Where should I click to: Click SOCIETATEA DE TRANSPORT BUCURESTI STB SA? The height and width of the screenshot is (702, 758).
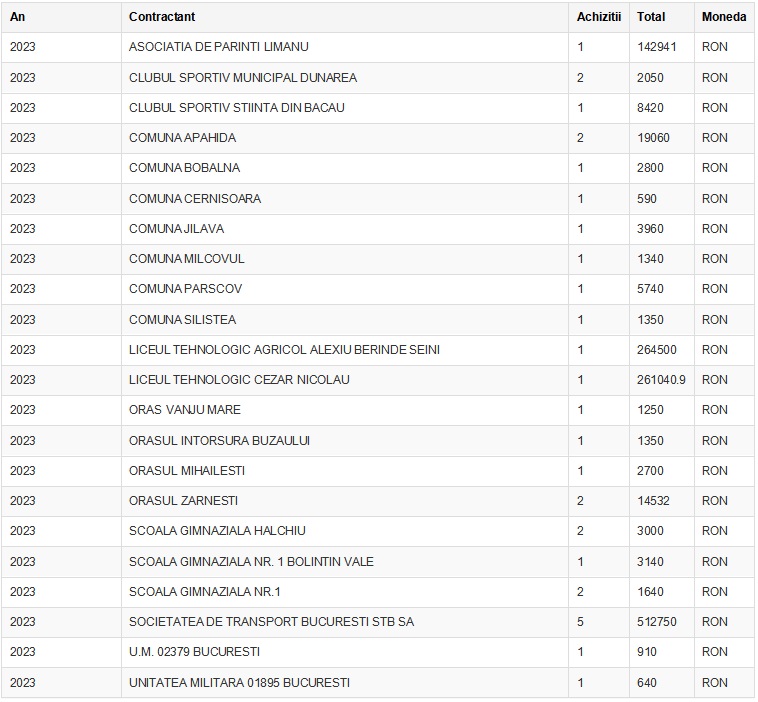click(271, 622)
